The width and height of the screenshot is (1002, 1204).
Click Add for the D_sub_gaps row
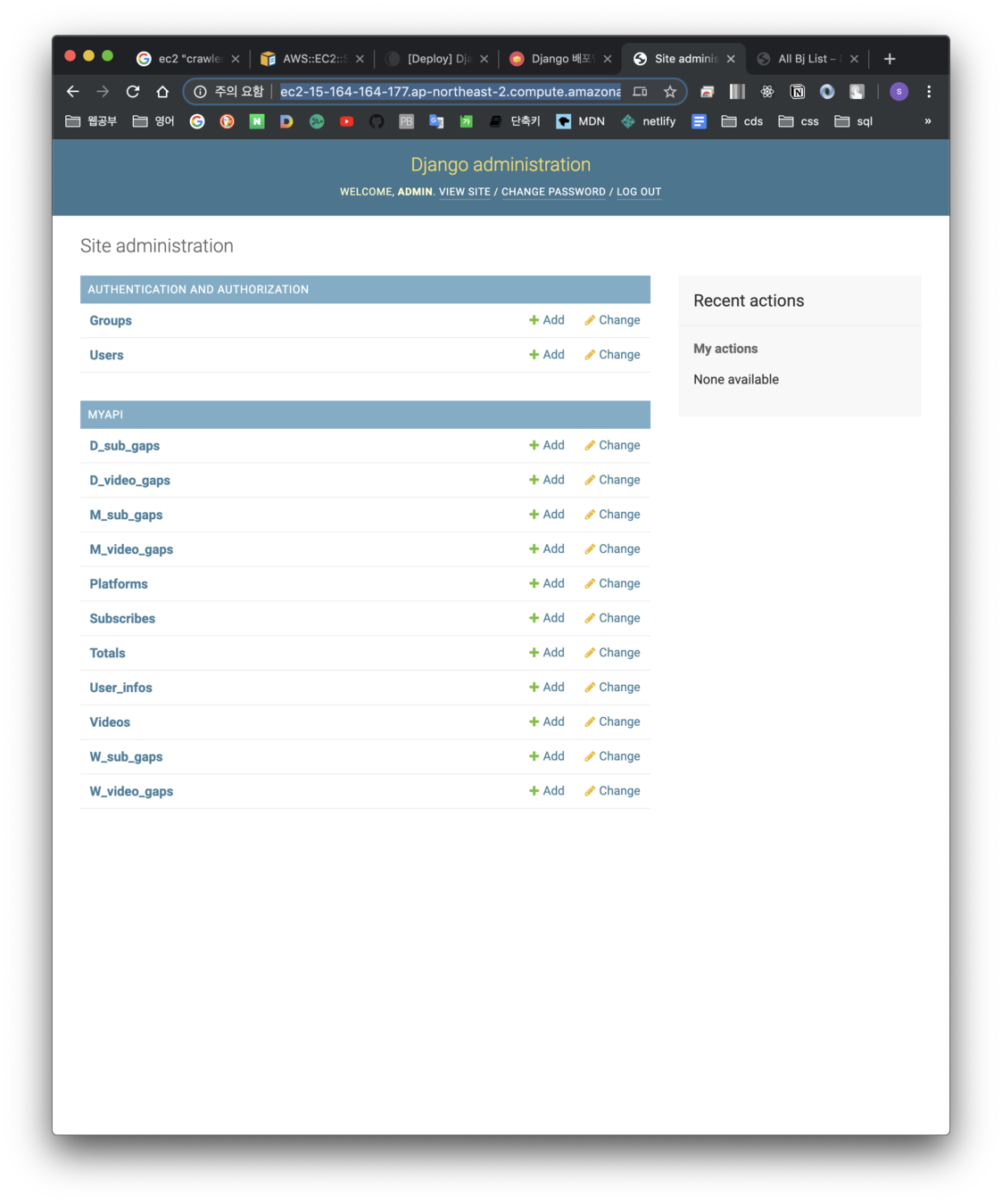pos(546,445)
